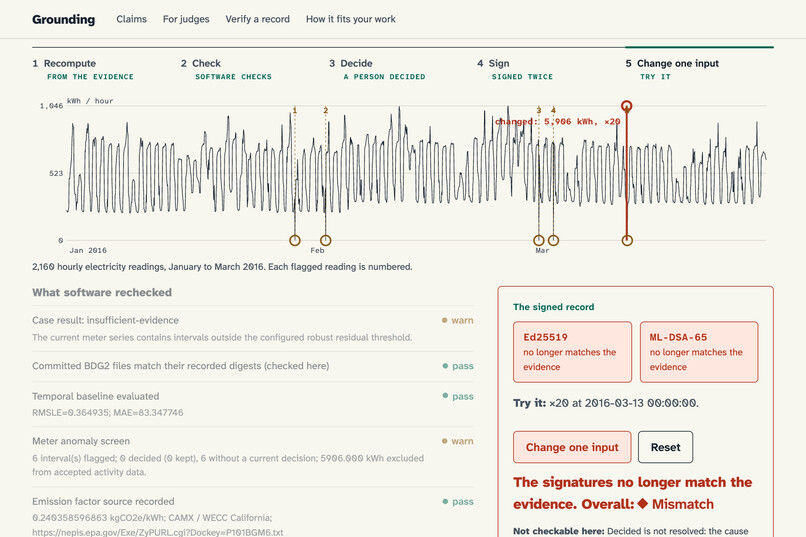This screenshot has height=537, width=806.
Task: Open the For judges page
Action: coord(186,19)
